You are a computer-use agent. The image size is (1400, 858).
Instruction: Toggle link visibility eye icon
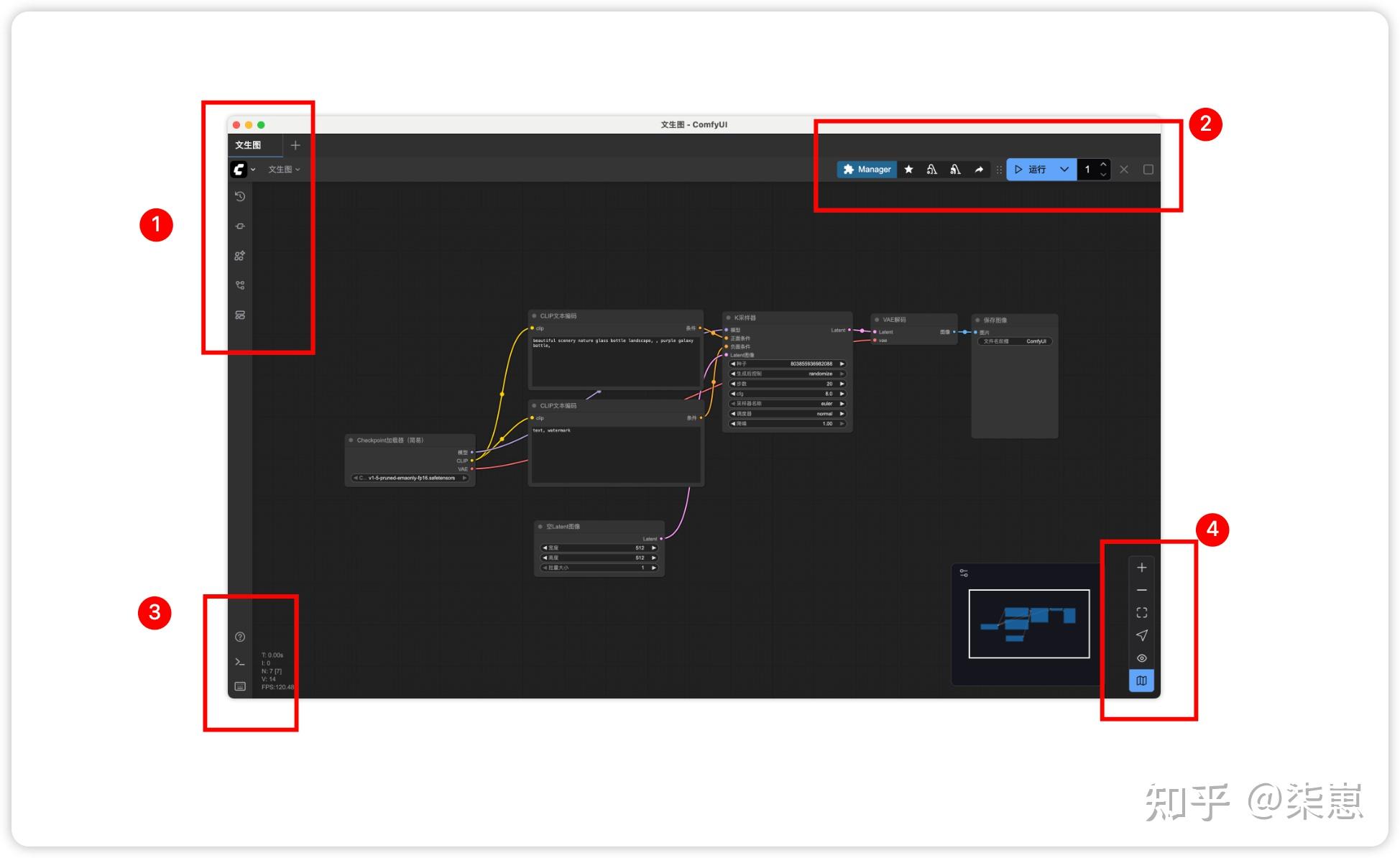(1141, 658)
